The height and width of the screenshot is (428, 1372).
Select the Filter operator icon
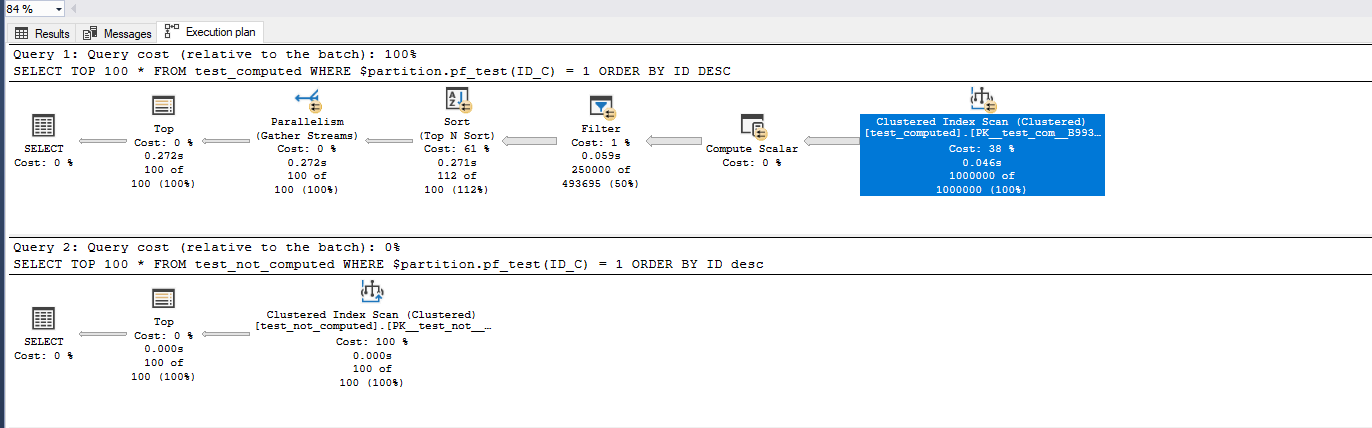pyautogui.click(x=601, y=107)
